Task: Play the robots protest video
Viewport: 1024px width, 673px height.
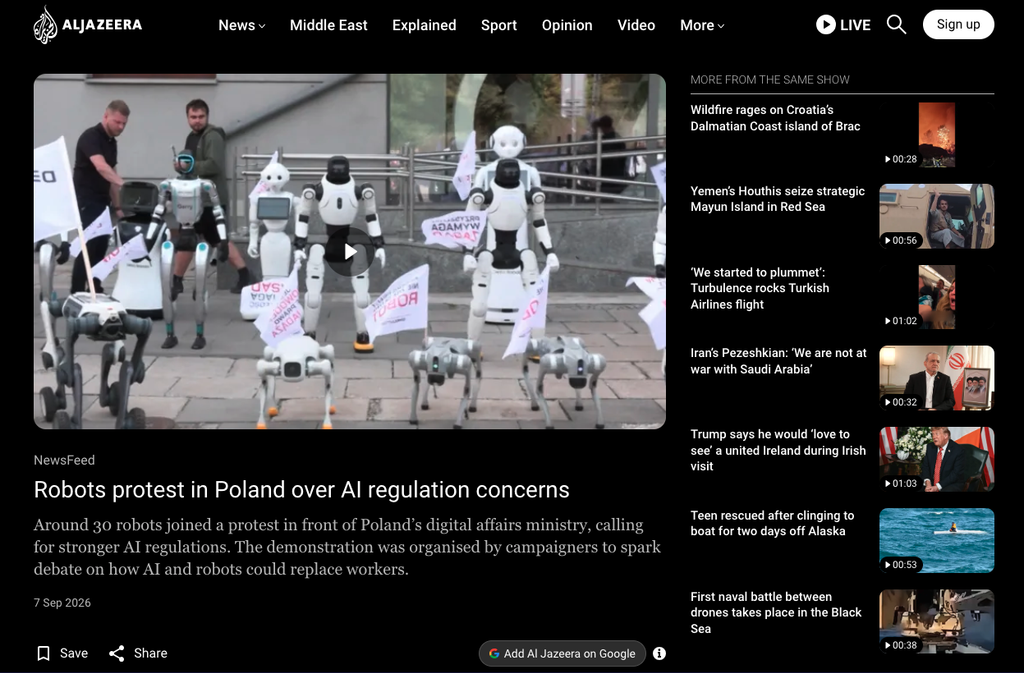Action: [350, 251]
